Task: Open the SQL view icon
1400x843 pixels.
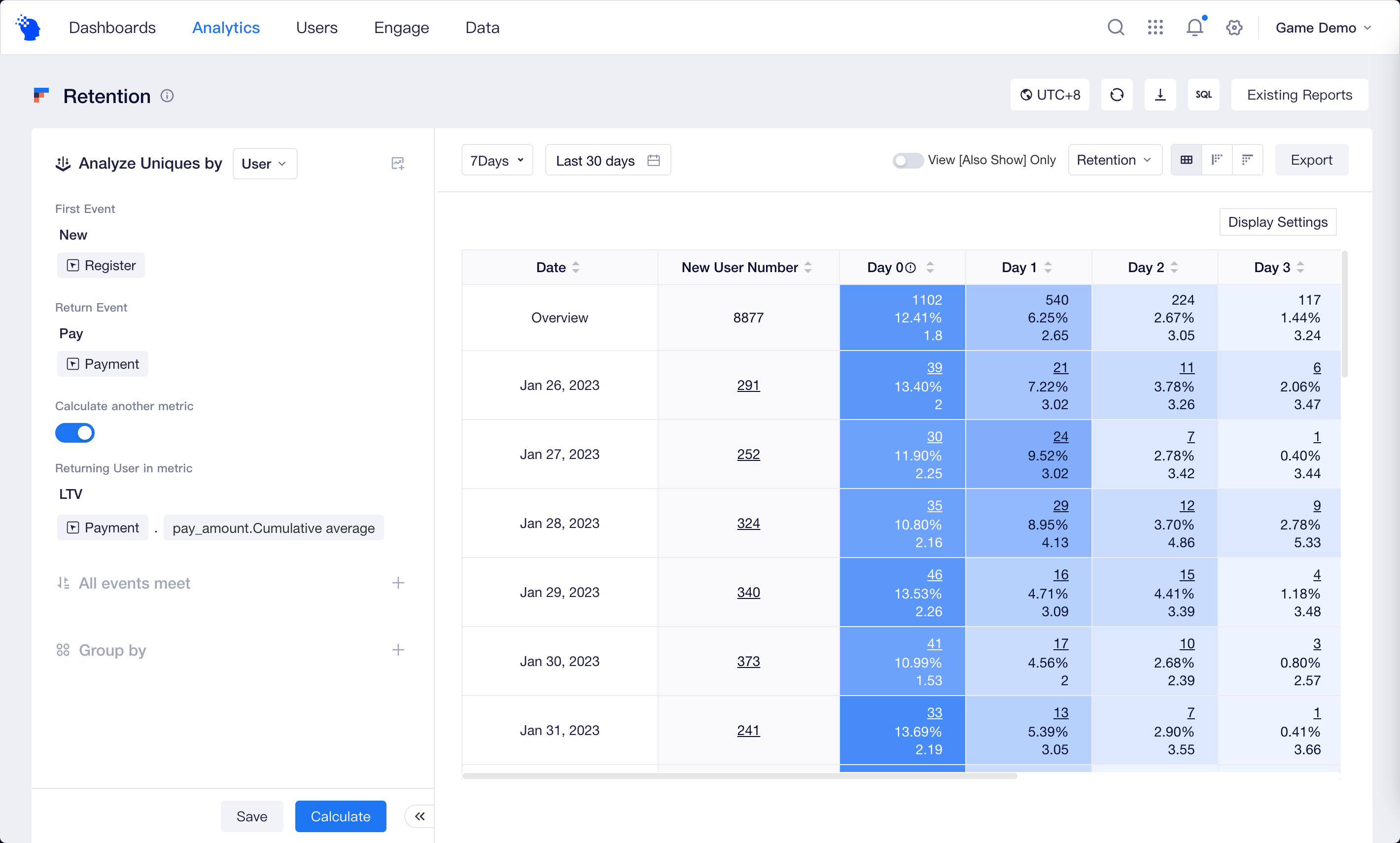Action: [1203, 94]
